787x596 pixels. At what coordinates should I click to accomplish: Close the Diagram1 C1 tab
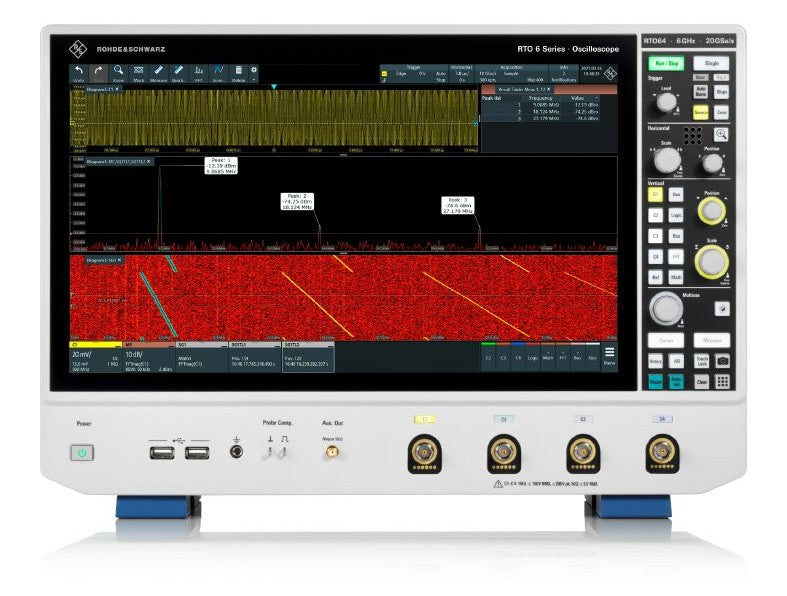(x=117, y=89)
